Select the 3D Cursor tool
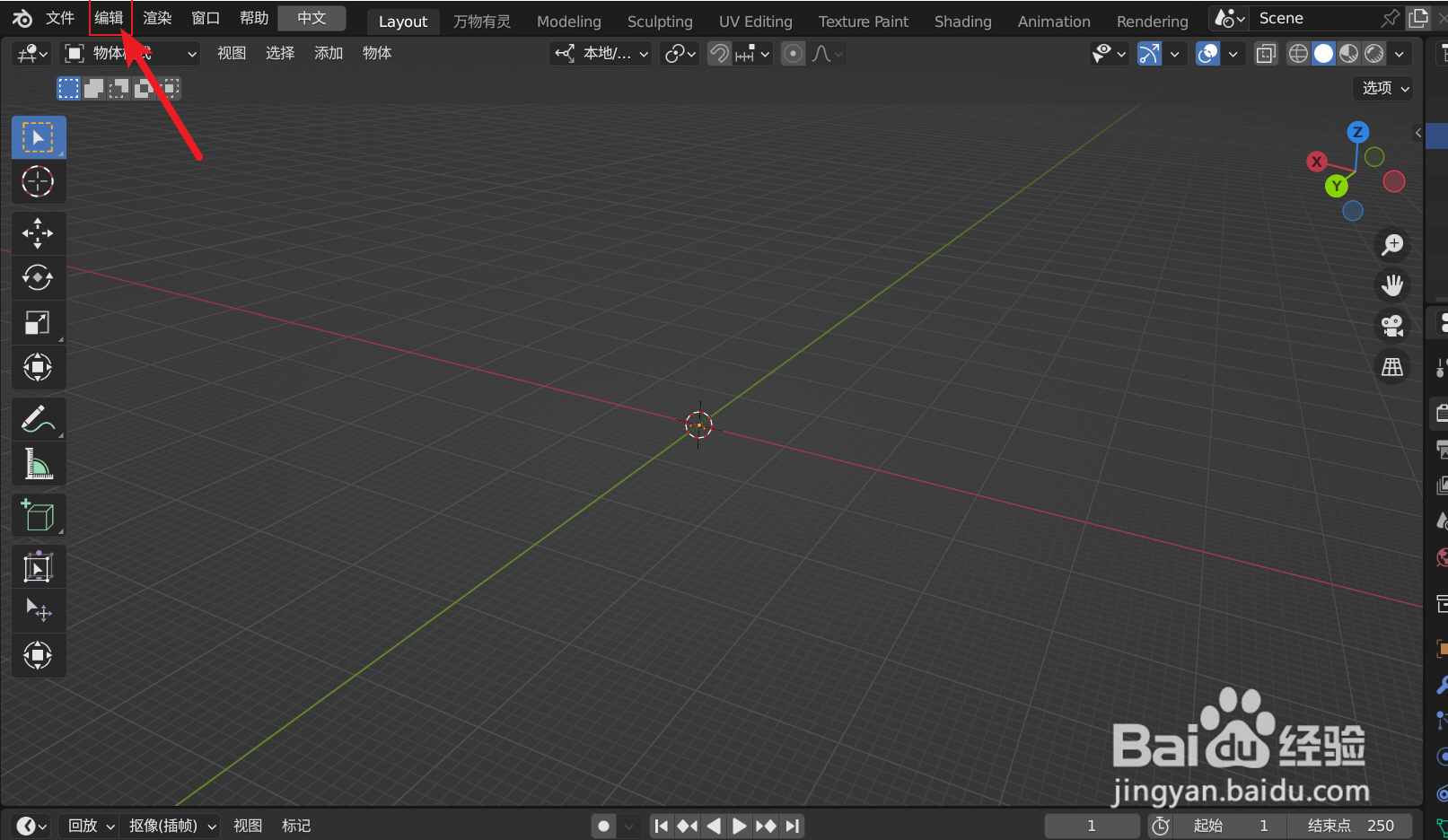Image resolution: width=1448 pixels, height=840 pixels. coord(38,181)
